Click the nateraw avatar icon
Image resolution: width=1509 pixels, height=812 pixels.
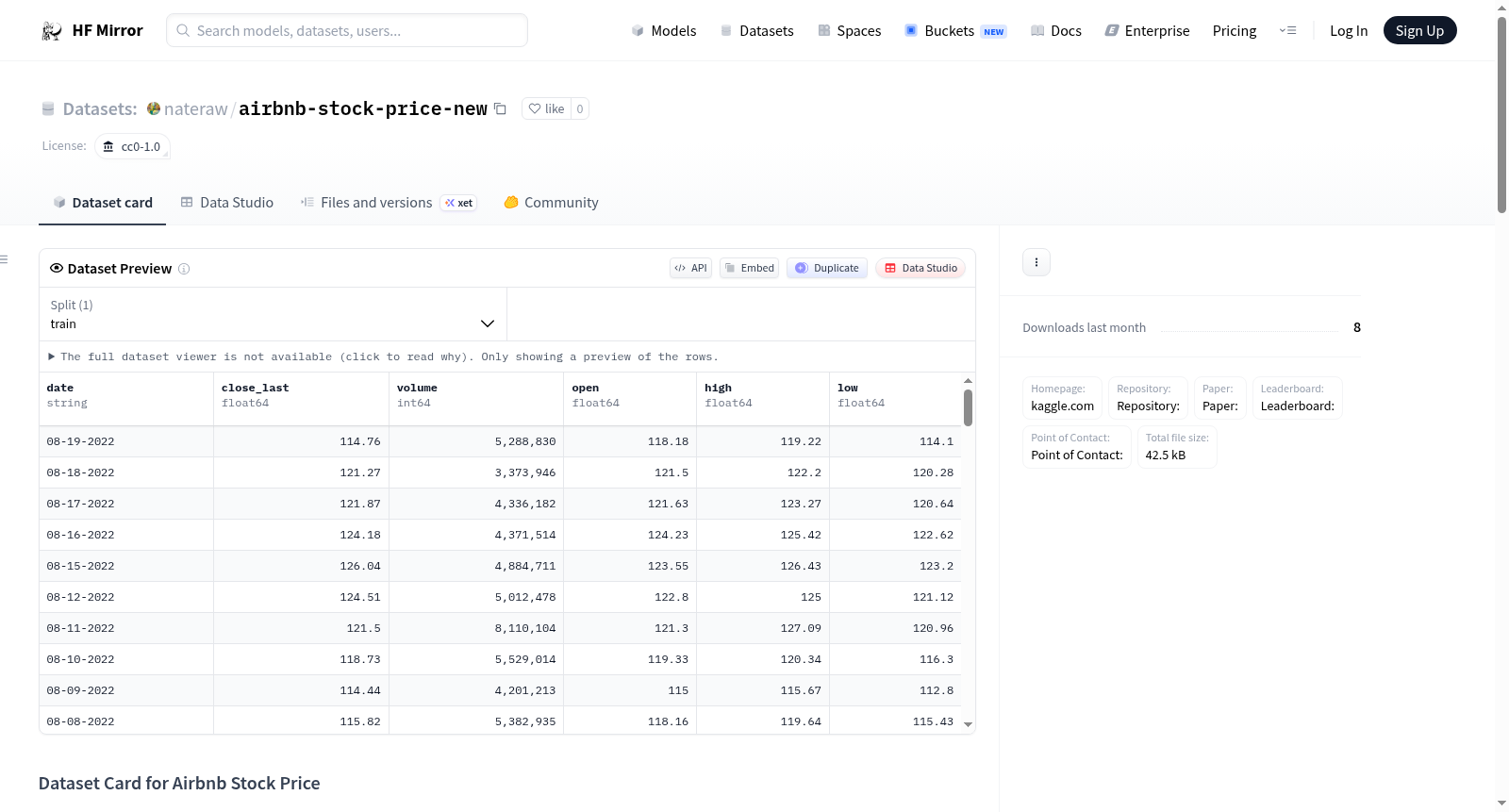click(x=154, y=108)
